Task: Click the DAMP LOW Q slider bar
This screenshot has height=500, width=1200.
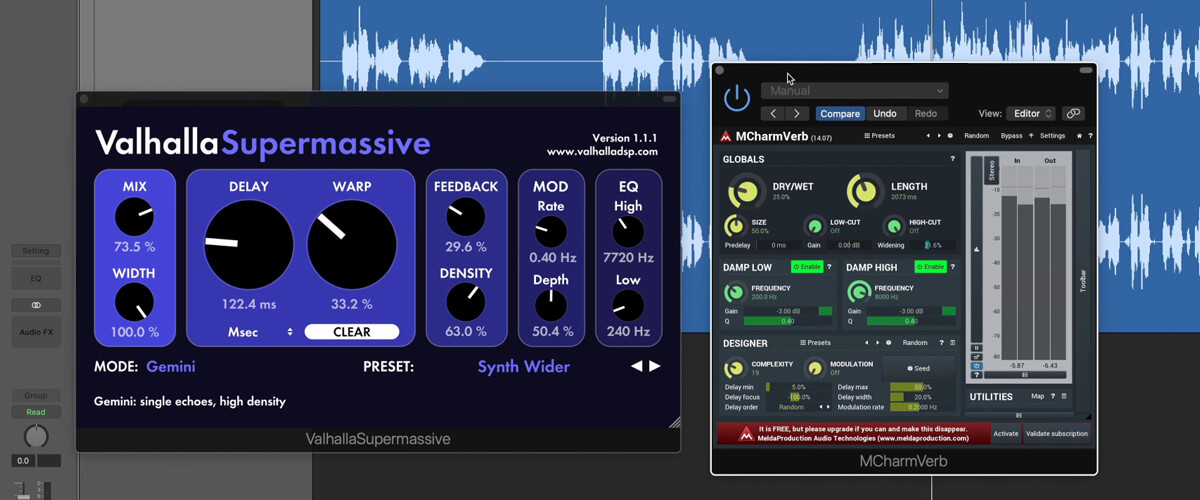Action: tap(788, 321)
